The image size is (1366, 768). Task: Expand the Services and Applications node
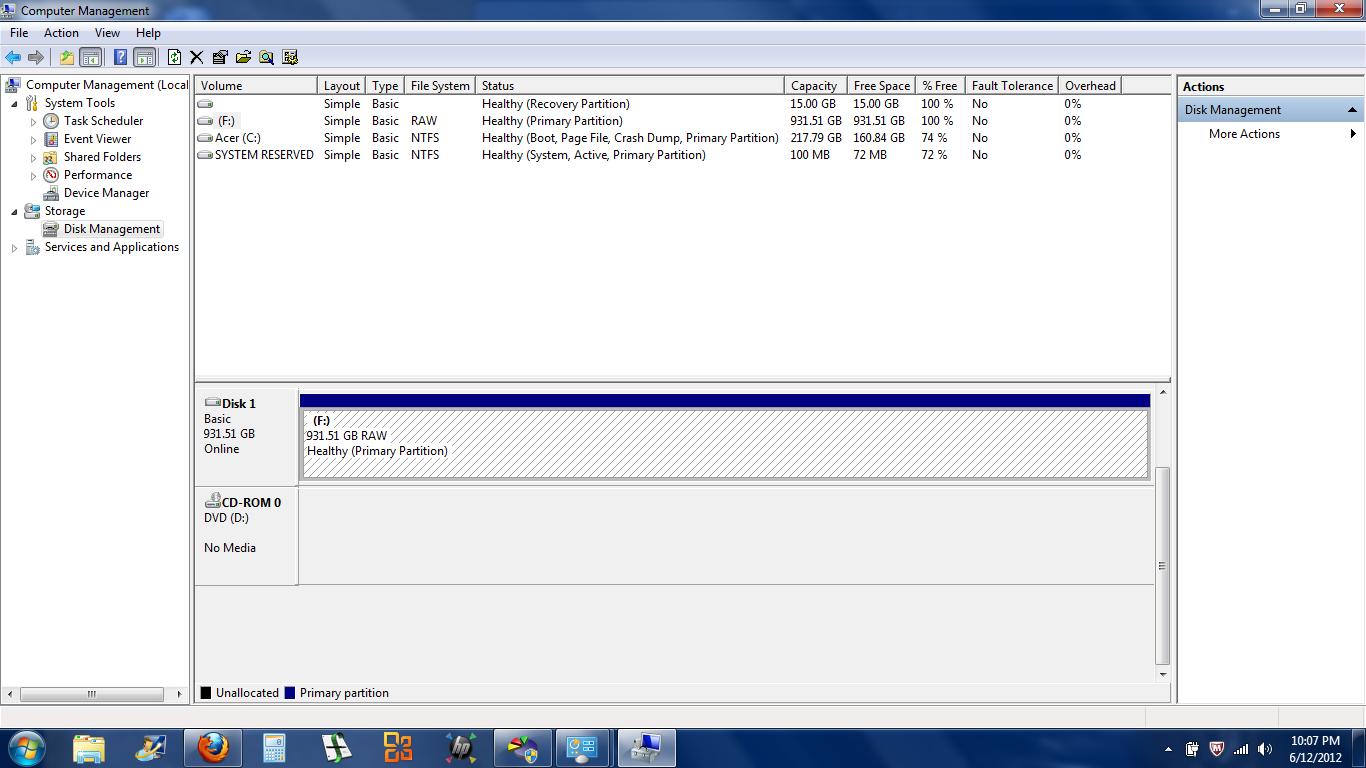coord(14,247)
